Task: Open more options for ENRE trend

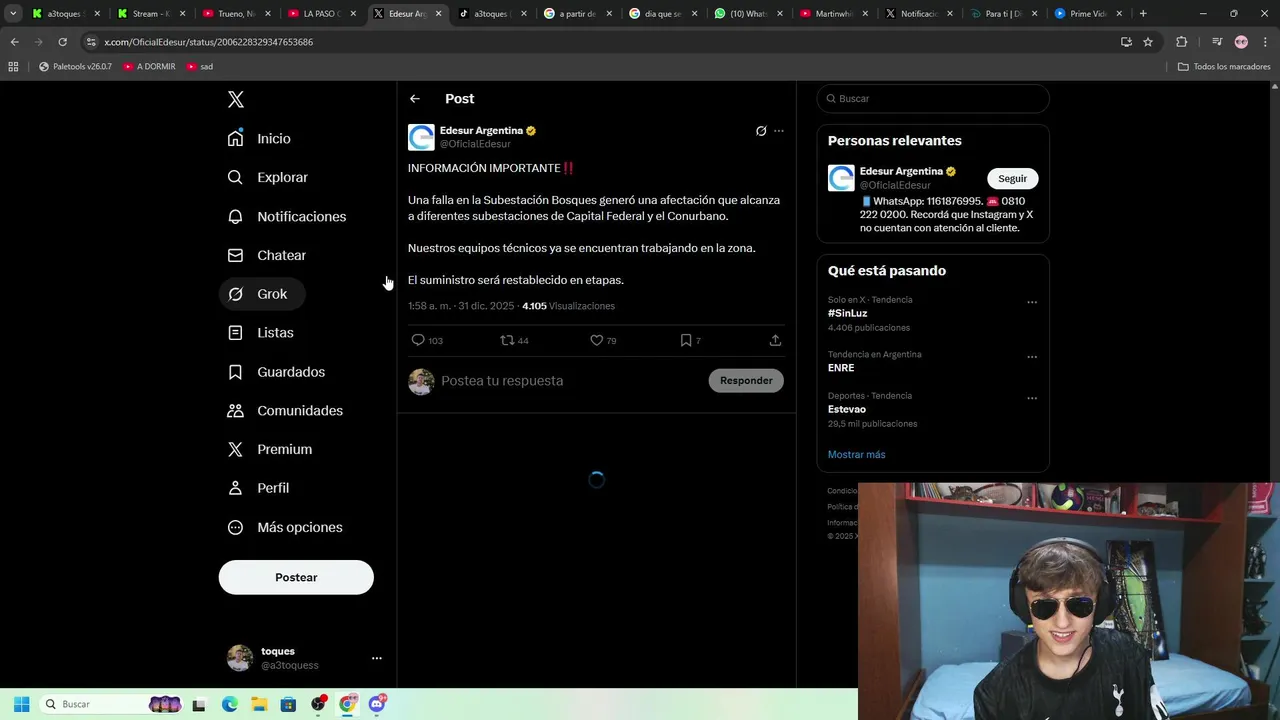Action: tap(1032, 357)
